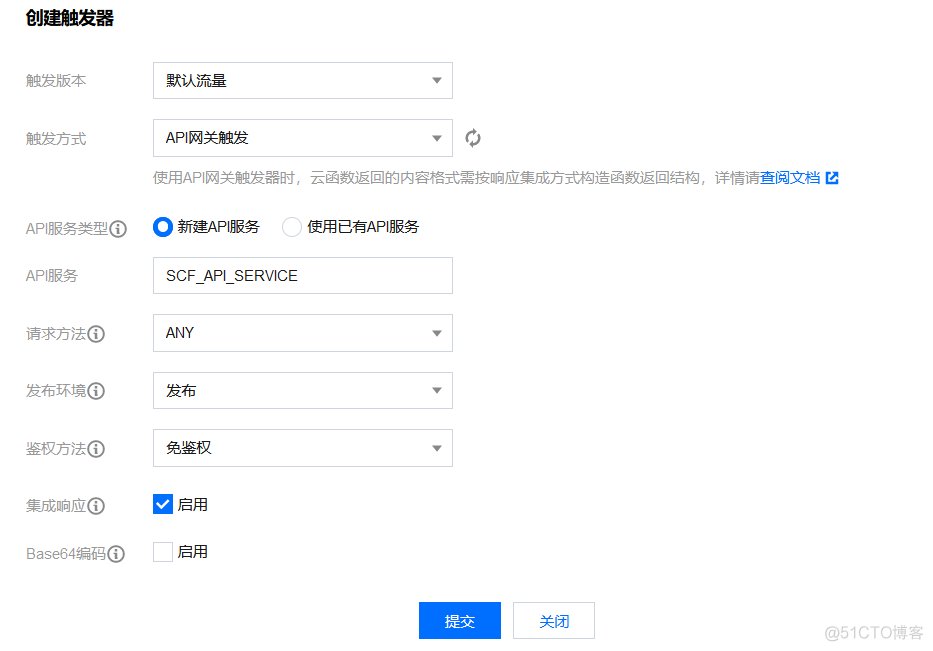The image size is (933, 651).
Task: Click the 查阅文档 documentation link
Action: (790, 177)
